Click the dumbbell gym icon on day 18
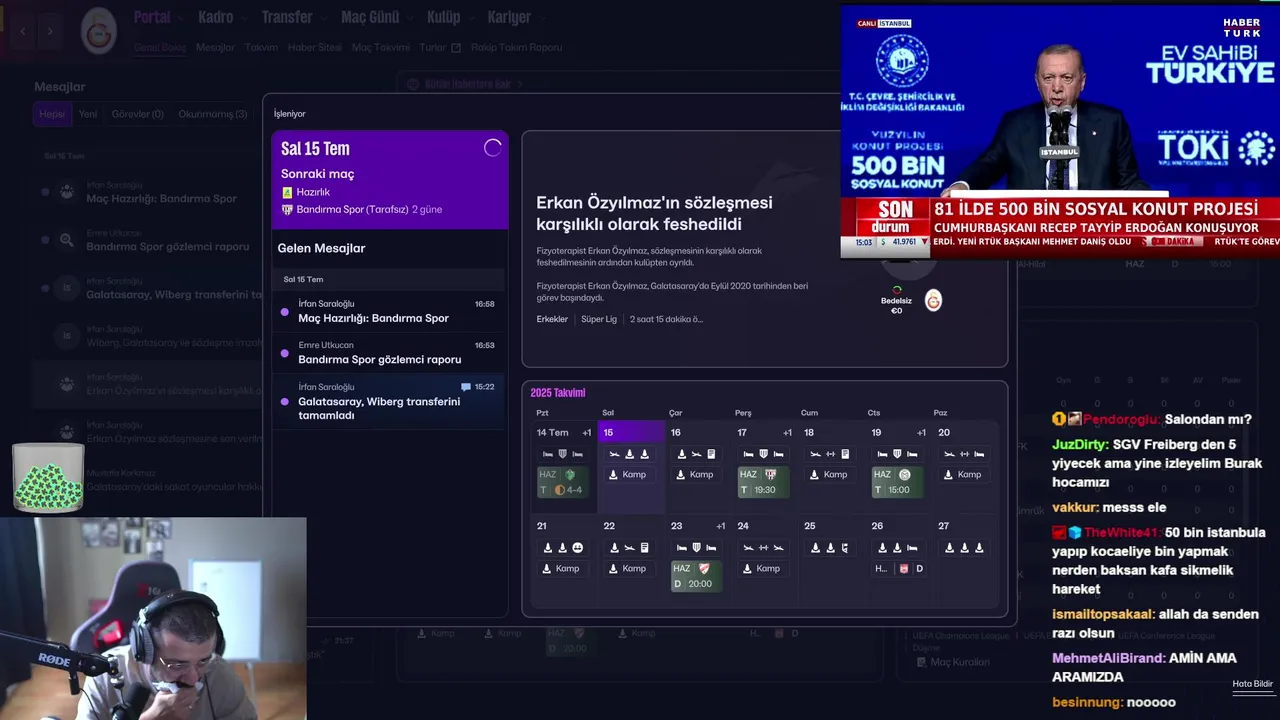The image size is (1280, 720). click(830, 454)
